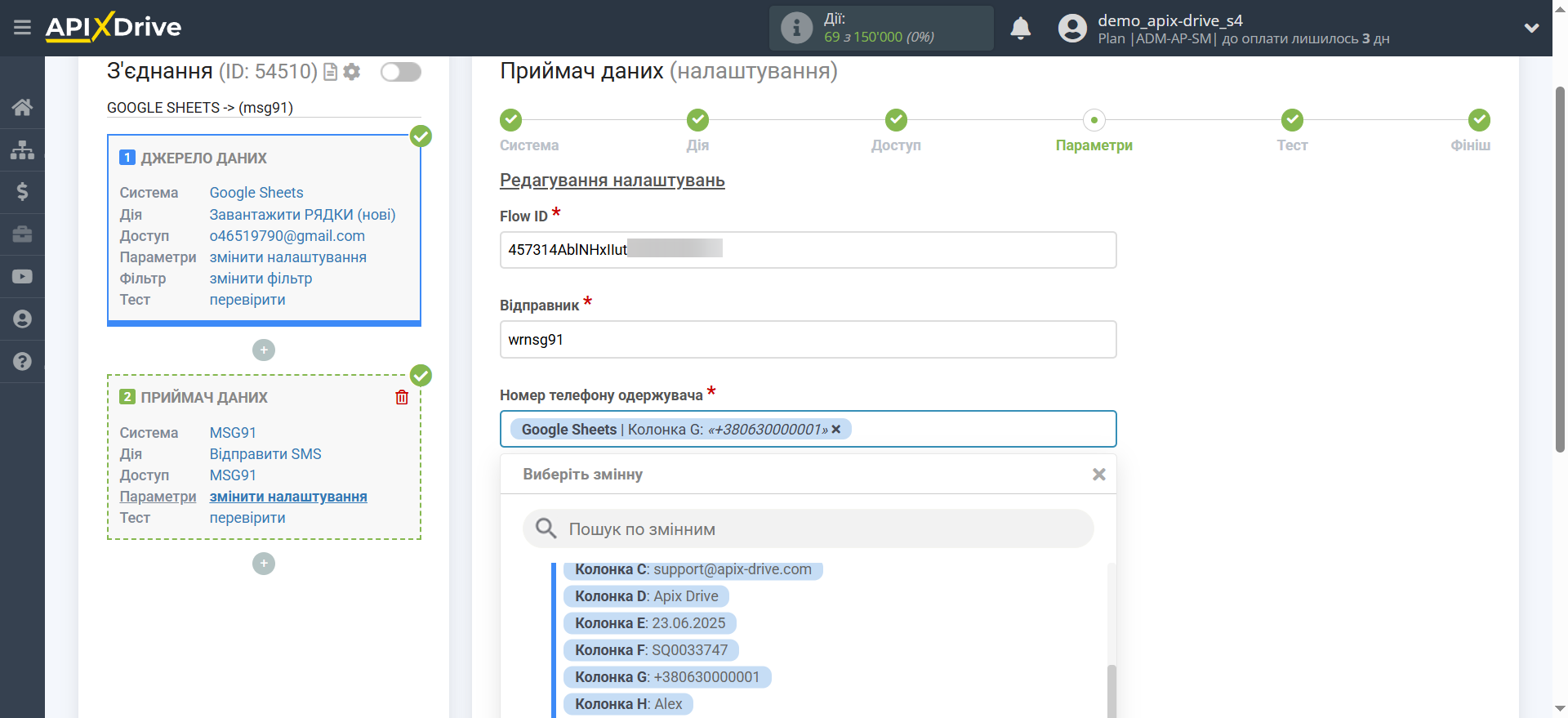Click the user avatar icon
The width and height of the screenshot is (1568, 718).
pyautogui.click(x=1072, y=28)
